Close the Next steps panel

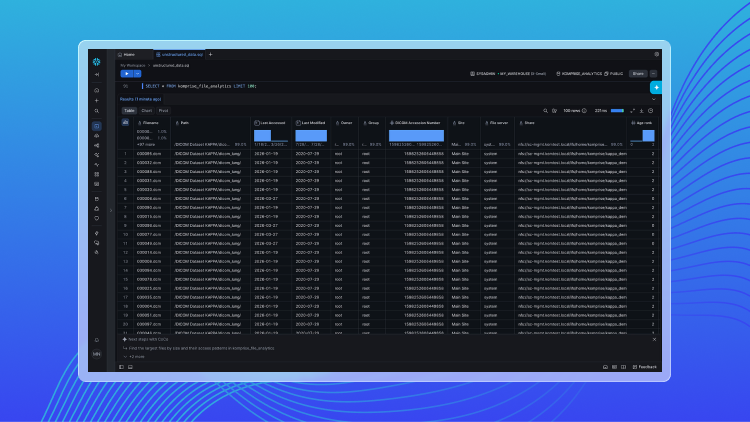[x=654, y=339]
